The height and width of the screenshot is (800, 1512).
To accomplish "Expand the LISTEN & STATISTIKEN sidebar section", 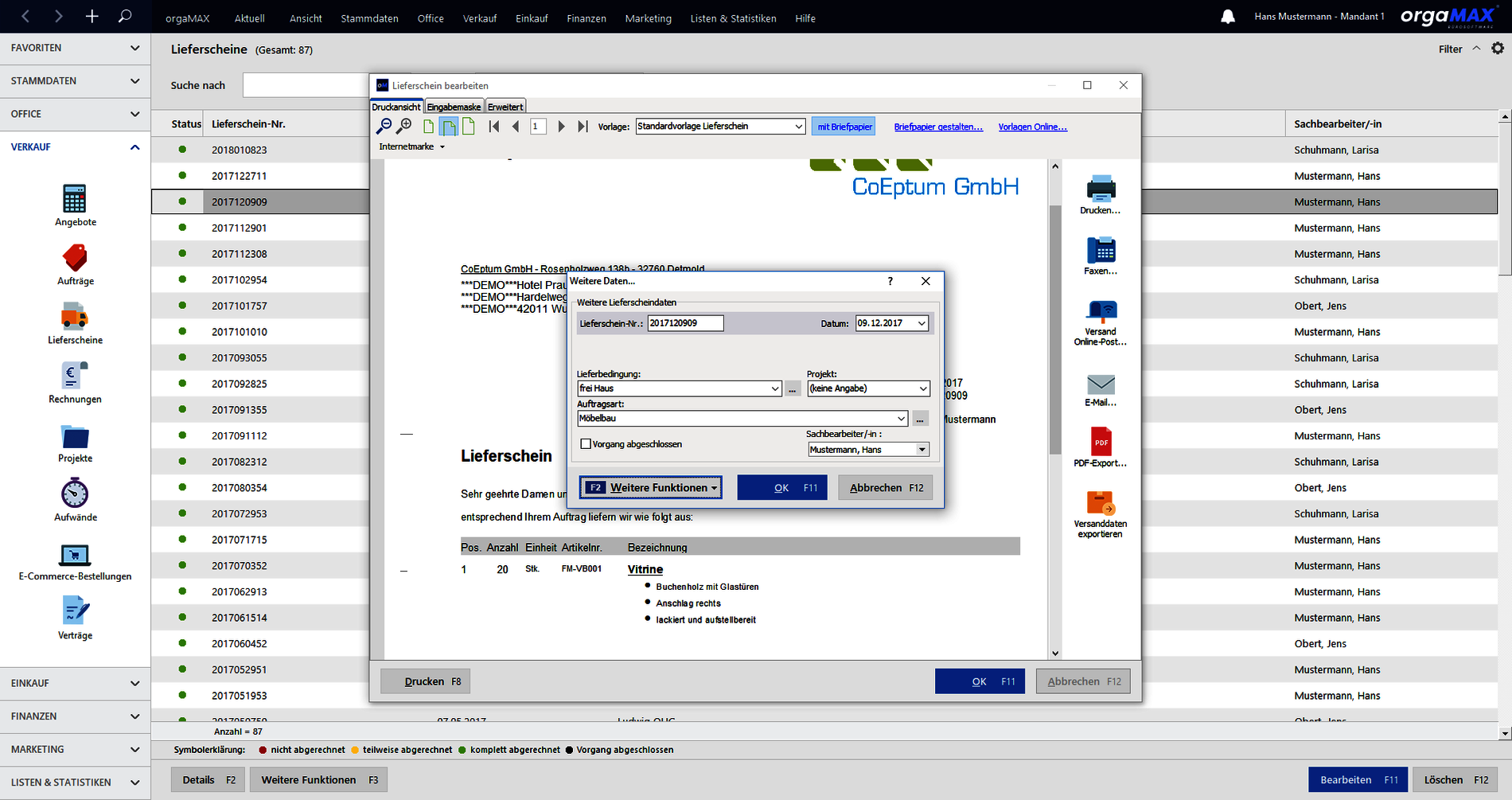I will pyautogui.click(x=75, y=782).
